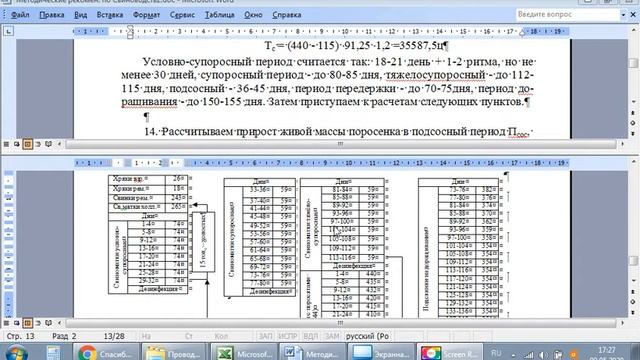Click the formula line ending 35587,5ц
The image size is (640, 360).
click(x=356, y=45)
